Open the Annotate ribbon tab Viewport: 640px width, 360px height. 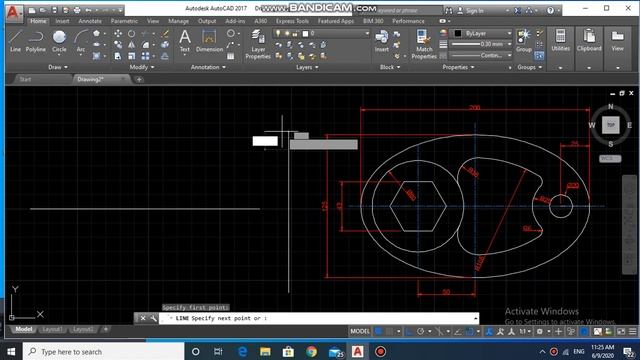pyautogui.click(x=90, y=21)
